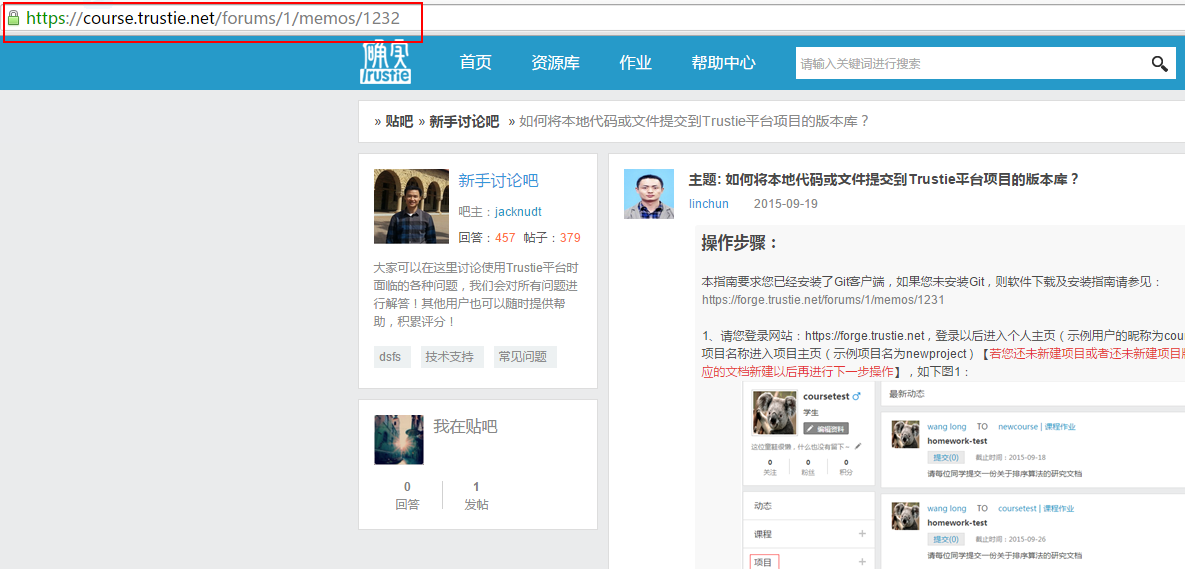Click the 帖子 count 379
The image size is (1185, 569).
pos(571,238)
